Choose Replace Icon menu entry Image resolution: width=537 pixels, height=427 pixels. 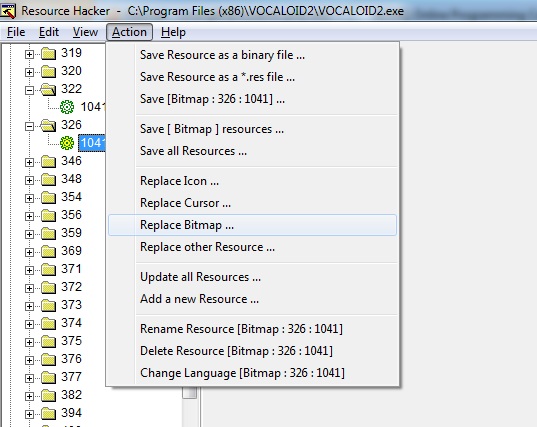click(252, 181)
